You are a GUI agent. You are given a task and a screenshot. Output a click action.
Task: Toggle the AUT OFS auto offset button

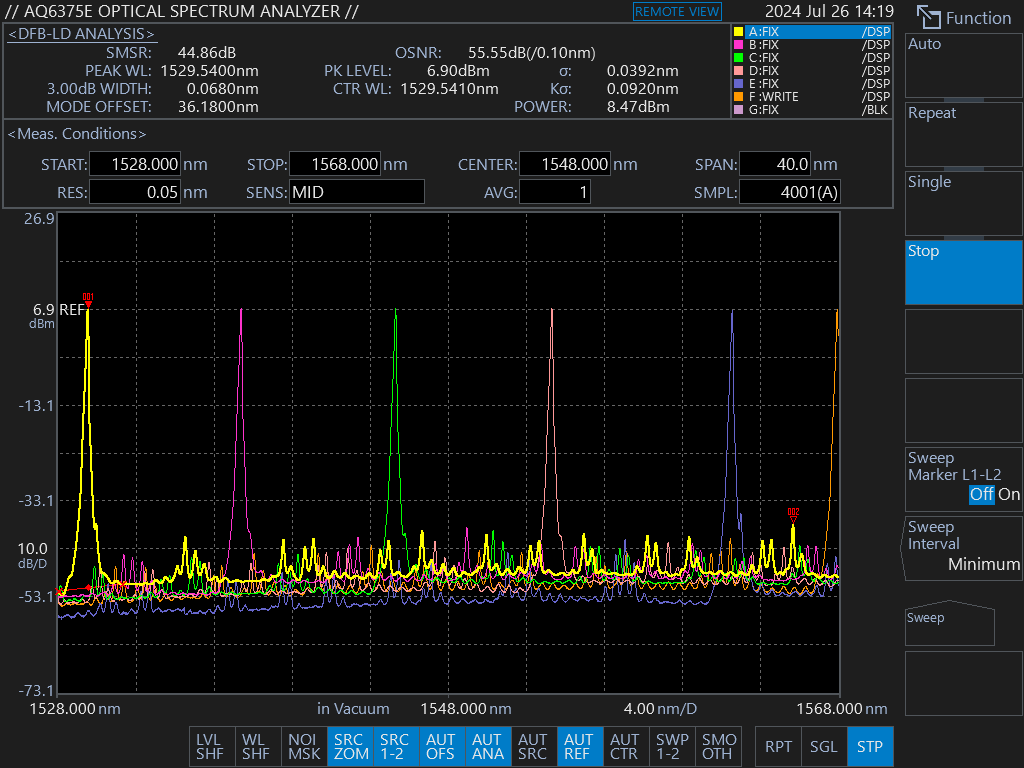pos(441,747)
